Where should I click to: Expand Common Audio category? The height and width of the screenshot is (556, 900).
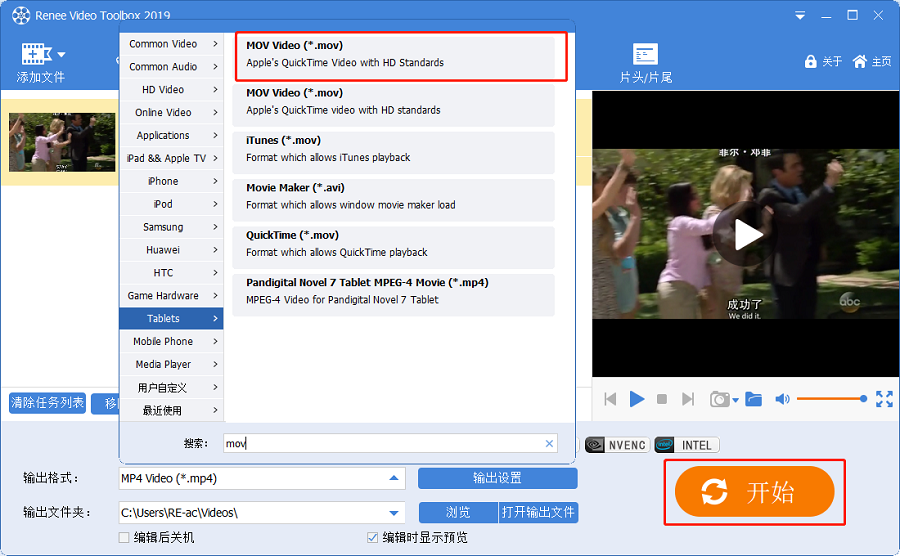[172, 67]
